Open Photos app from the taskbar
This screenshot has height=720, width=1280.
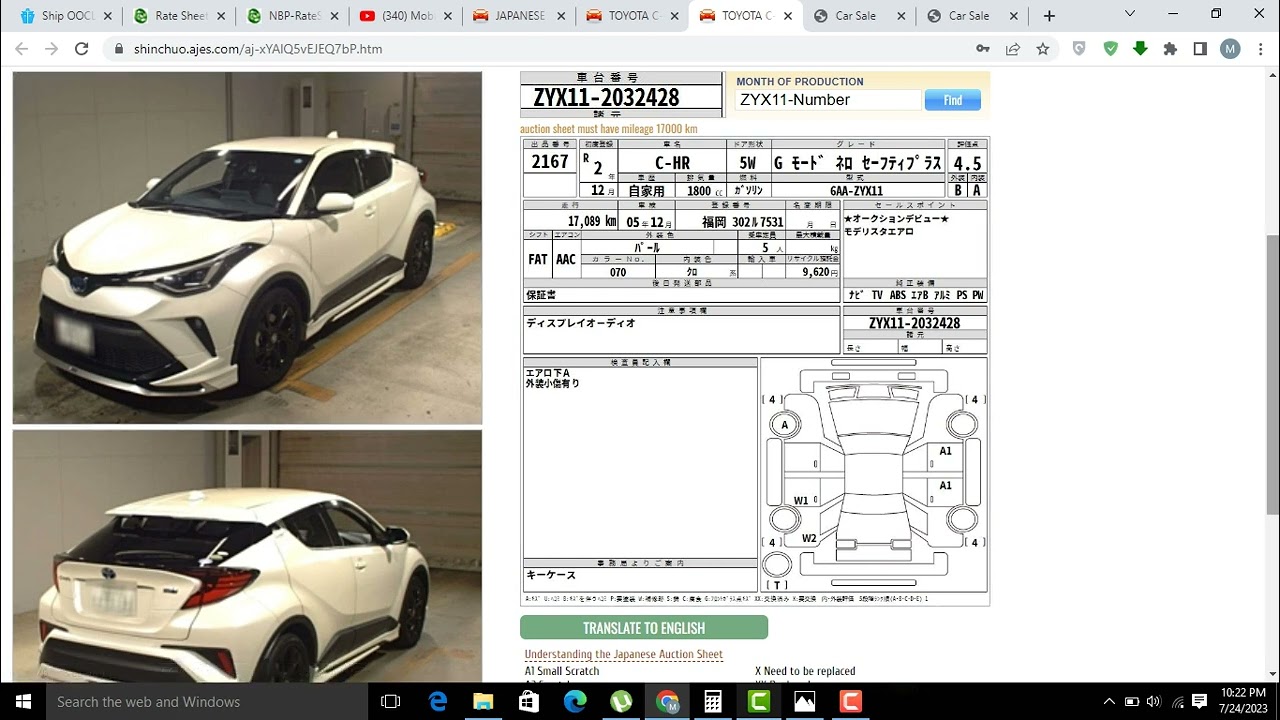coord(805,702)
